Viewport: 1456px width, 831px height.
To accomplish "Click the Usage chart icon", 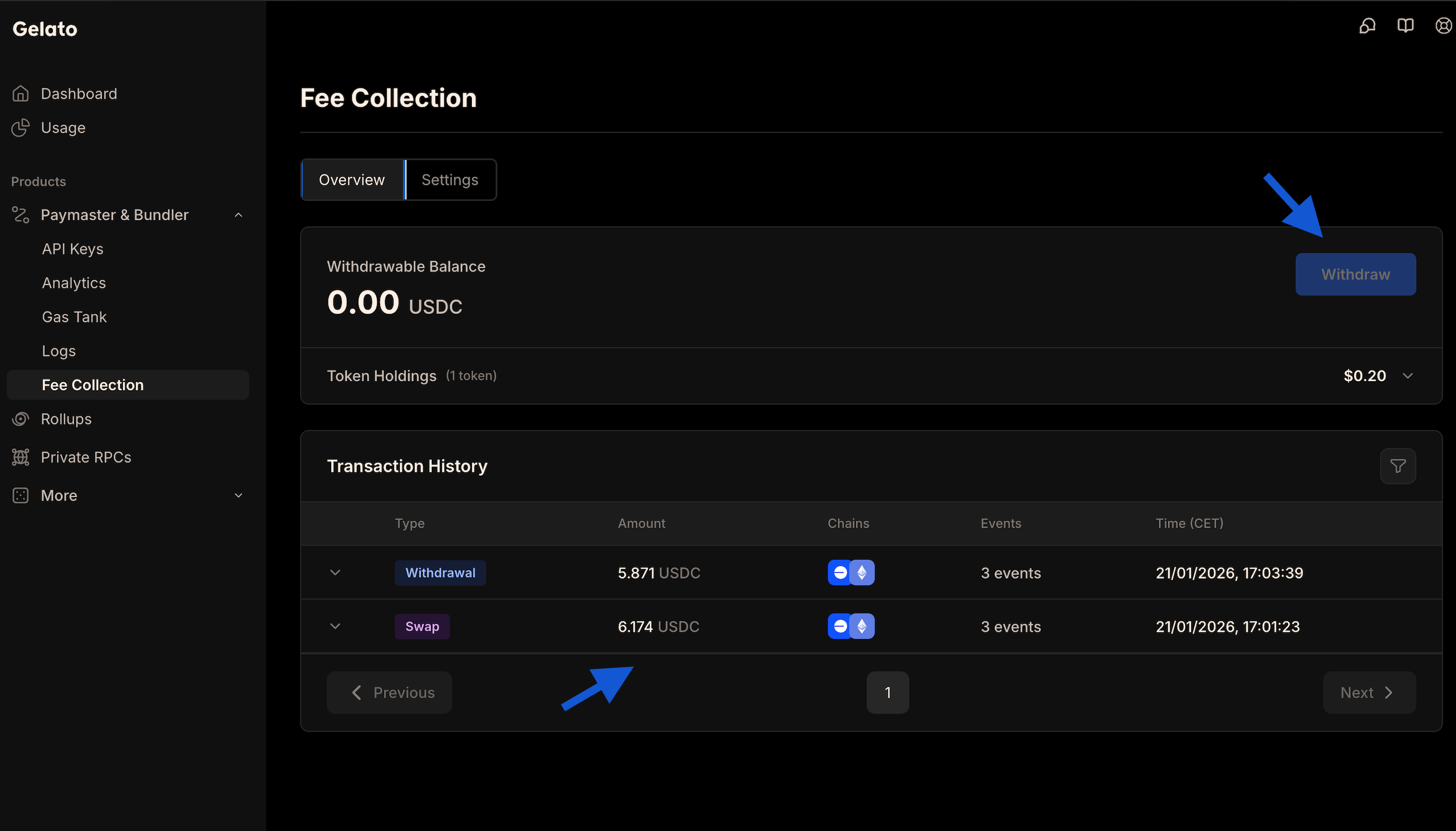I will (20, 128).
